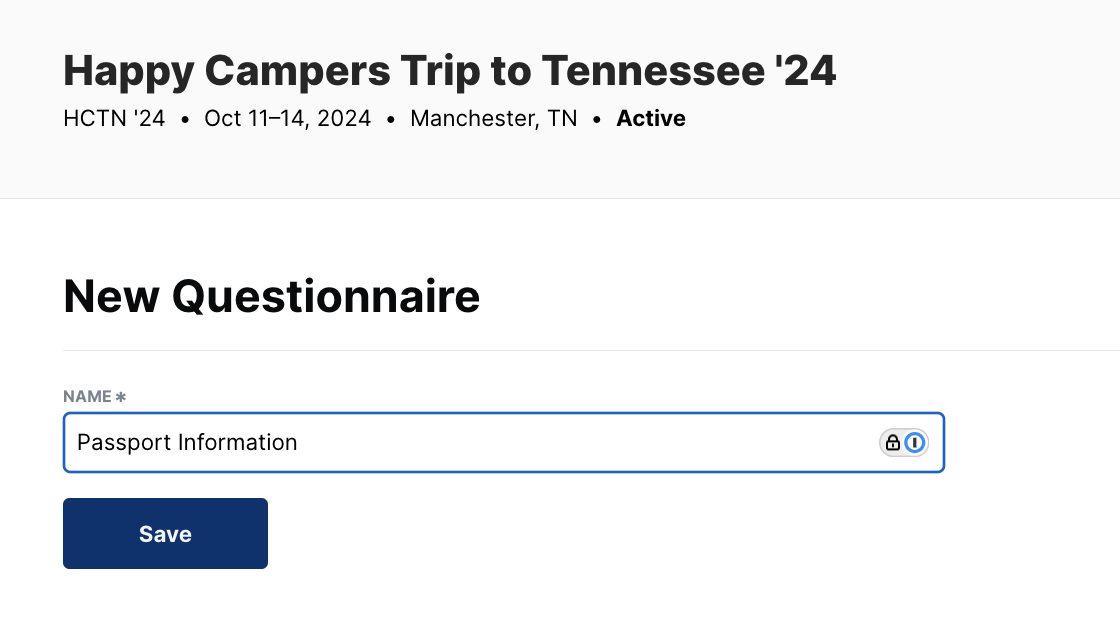Click the bullet separator after HCTN '24
1120x618 pixels.
[x=185, y=120]
